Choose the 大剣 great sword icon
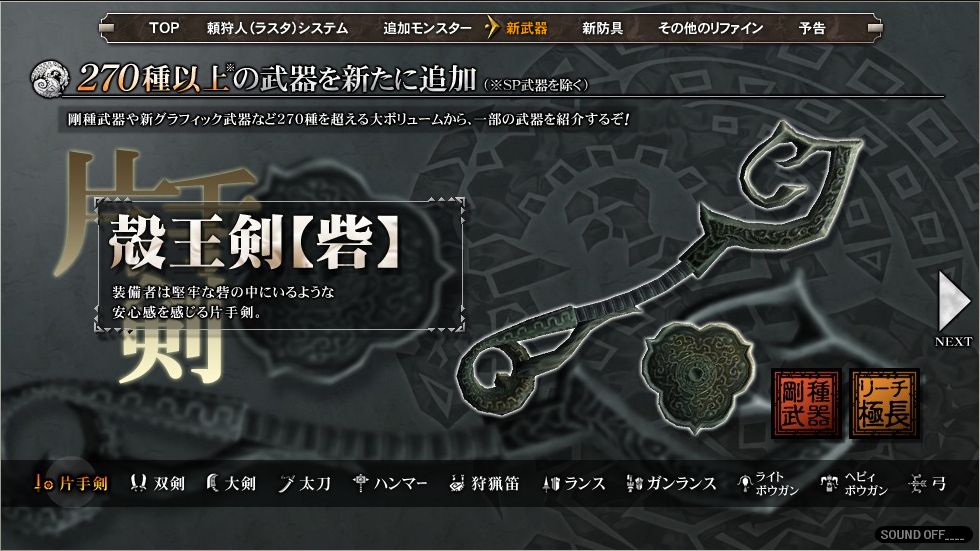The width and height of the screenshot is (980, 551). (231, 483)
